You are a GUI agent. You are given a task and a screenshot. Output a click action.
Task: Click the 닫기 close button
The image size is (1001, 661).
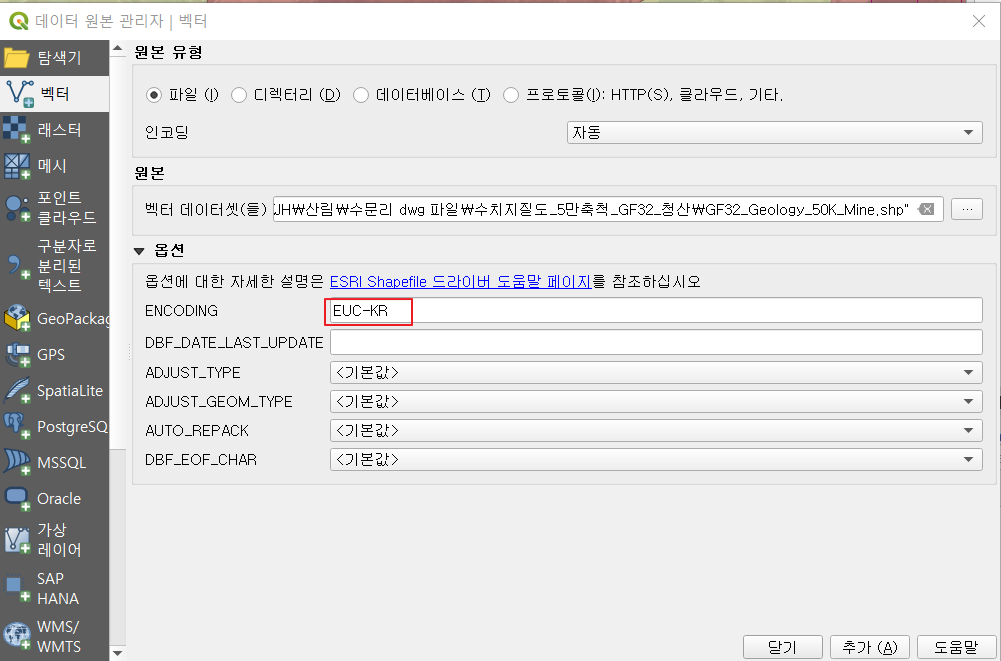pos(782,647)
